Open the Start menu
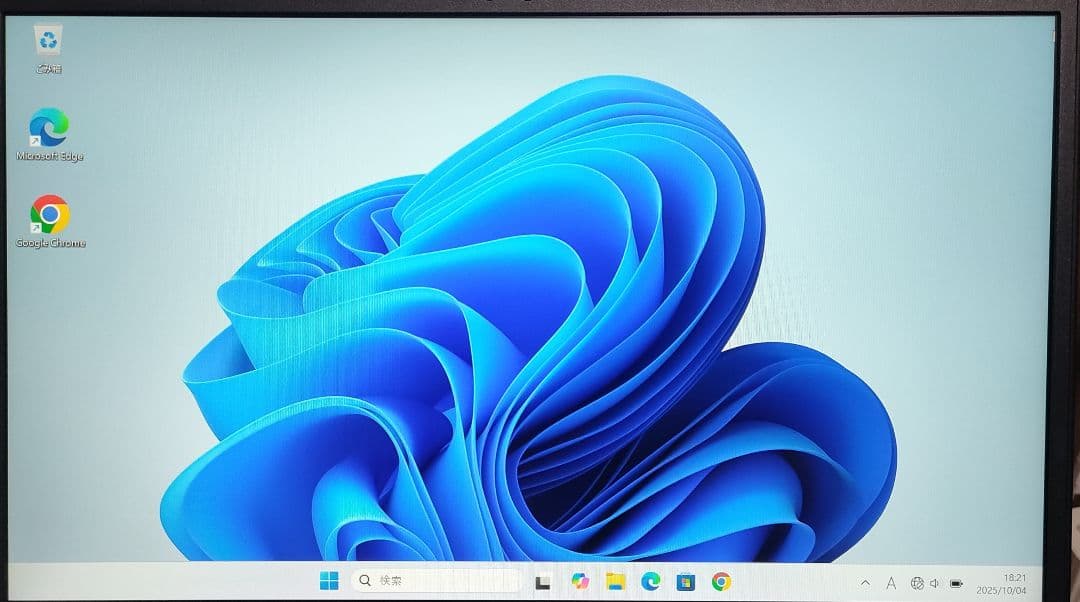 (330, 581)
